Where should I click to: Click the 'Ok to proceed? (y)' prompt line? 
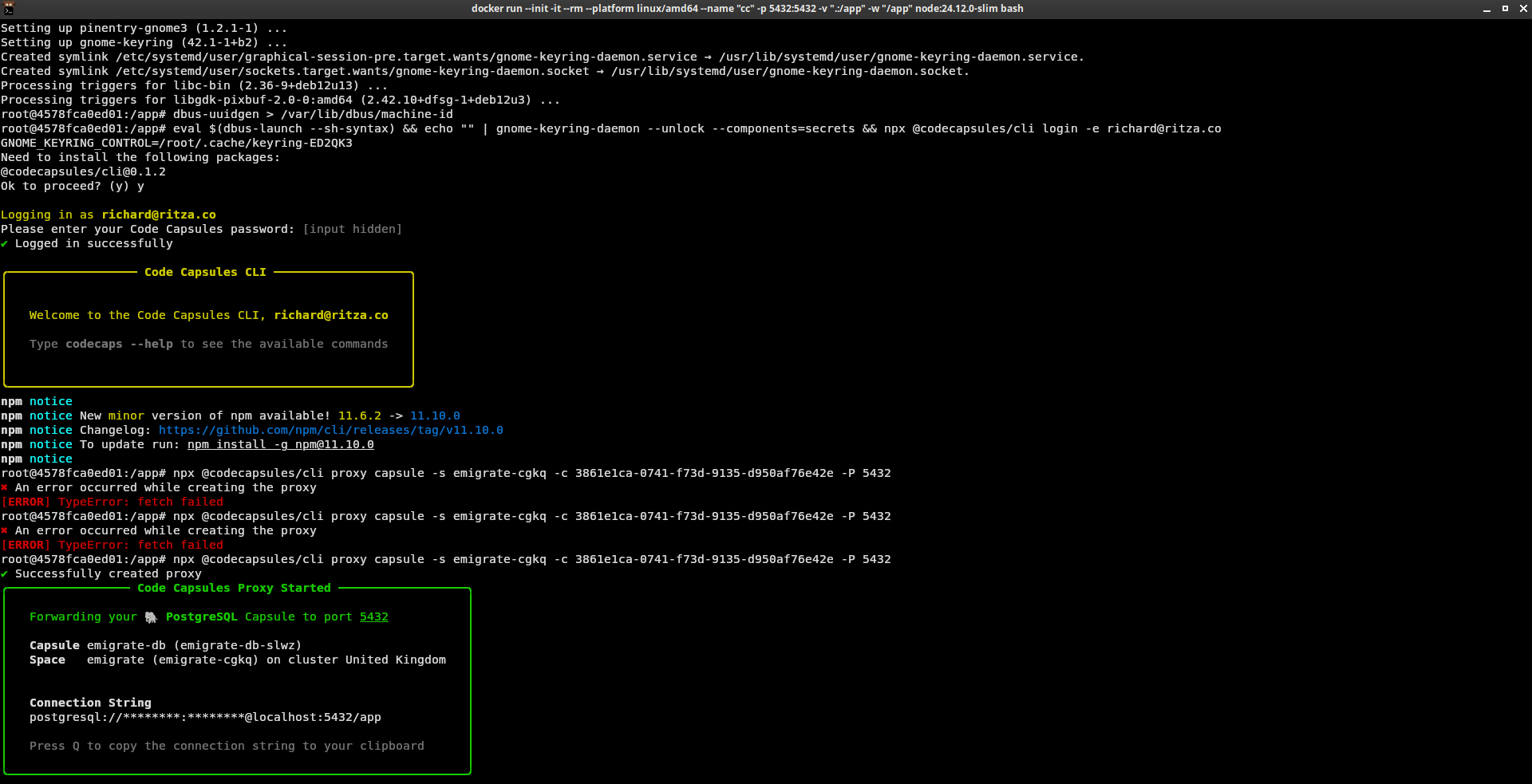pyautogui.click(x=73, y=186)
